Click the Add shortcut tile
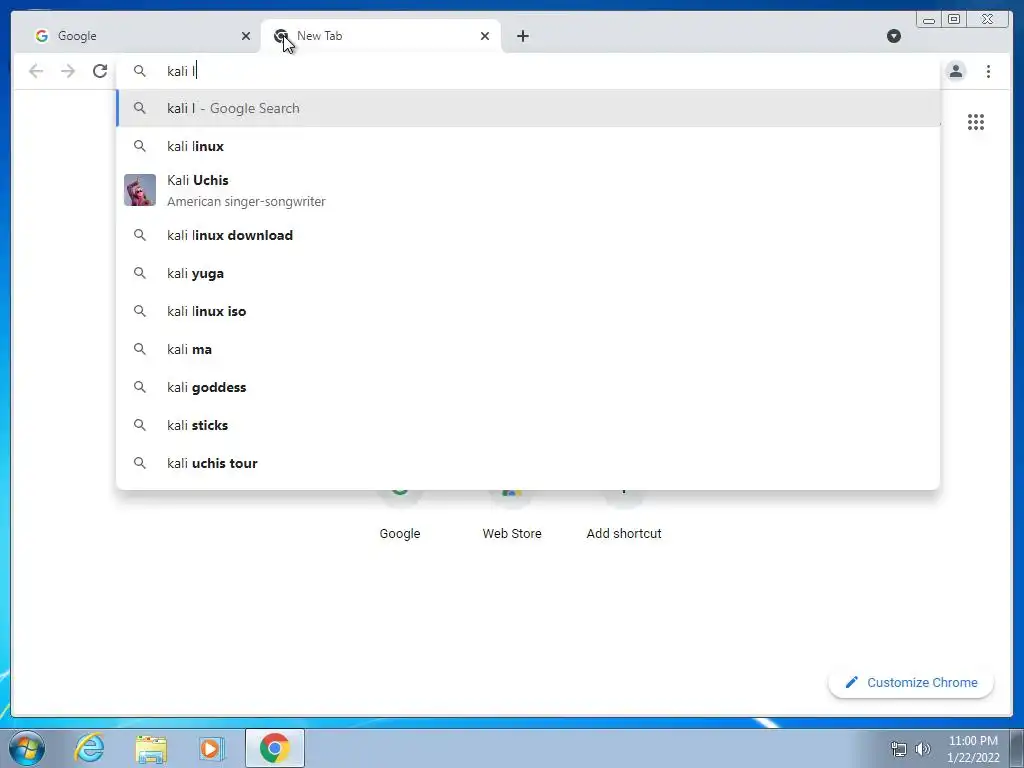 pos(624,516)
